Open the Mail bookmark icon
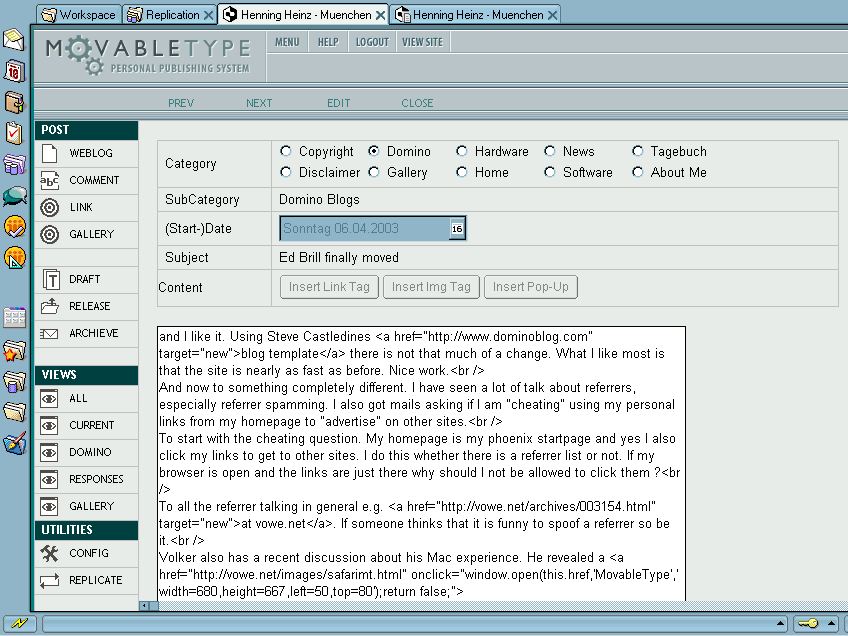The height and width of the screenshot is (636, 848). click(x=14, y=39)
